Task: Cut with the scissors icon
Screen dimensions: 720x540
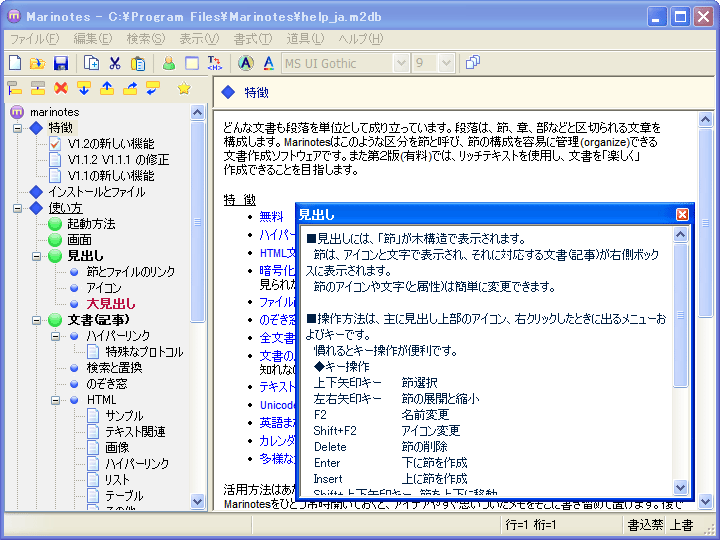Action: pyautogui.click(x=115, y=63)
